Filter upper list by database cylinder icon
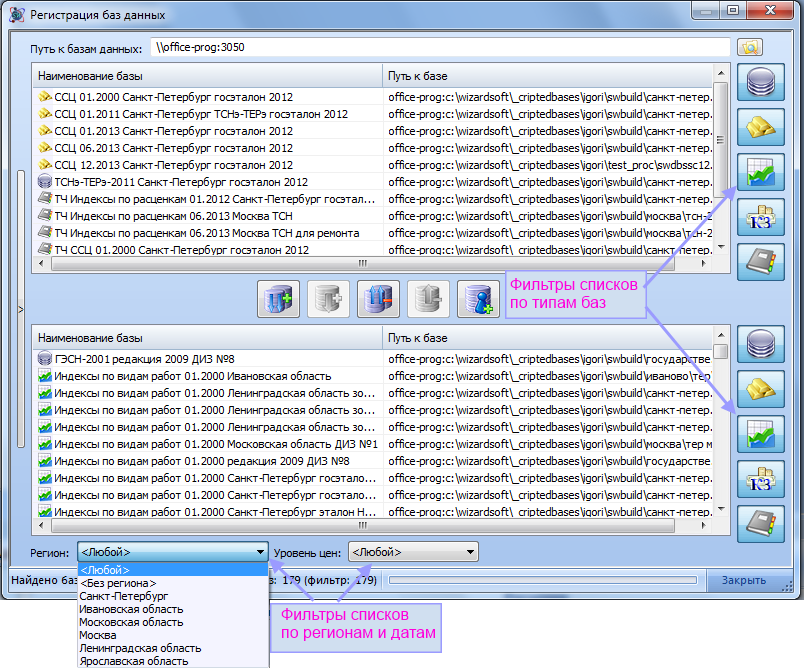Image resolution: width=804 pixels, height=668 pixels. (x=761, y=82)
